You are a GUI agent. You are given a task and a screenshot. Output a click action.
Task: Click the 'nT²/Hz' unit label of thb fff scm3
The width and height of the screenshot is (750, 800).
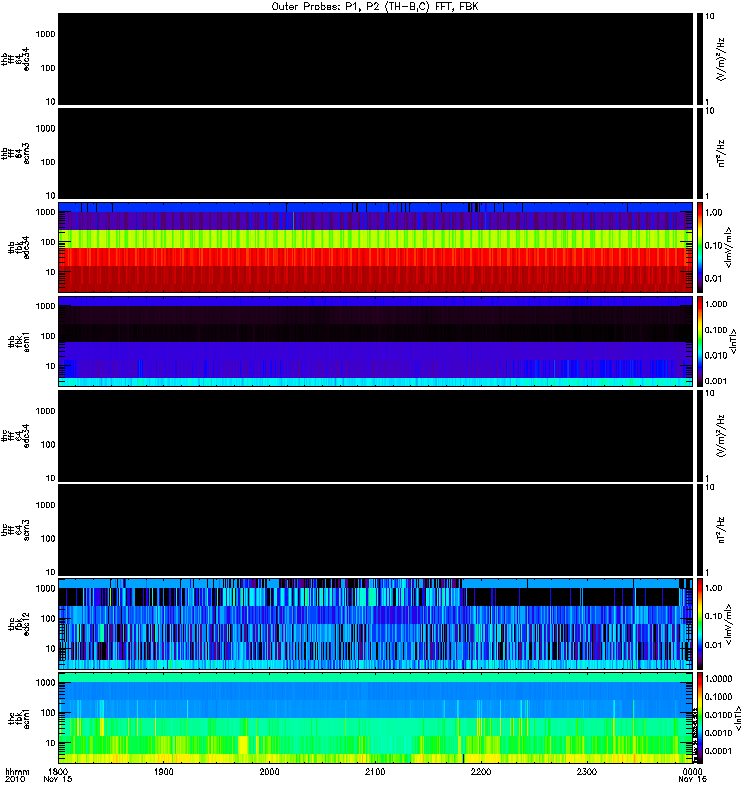click(721, 154)
